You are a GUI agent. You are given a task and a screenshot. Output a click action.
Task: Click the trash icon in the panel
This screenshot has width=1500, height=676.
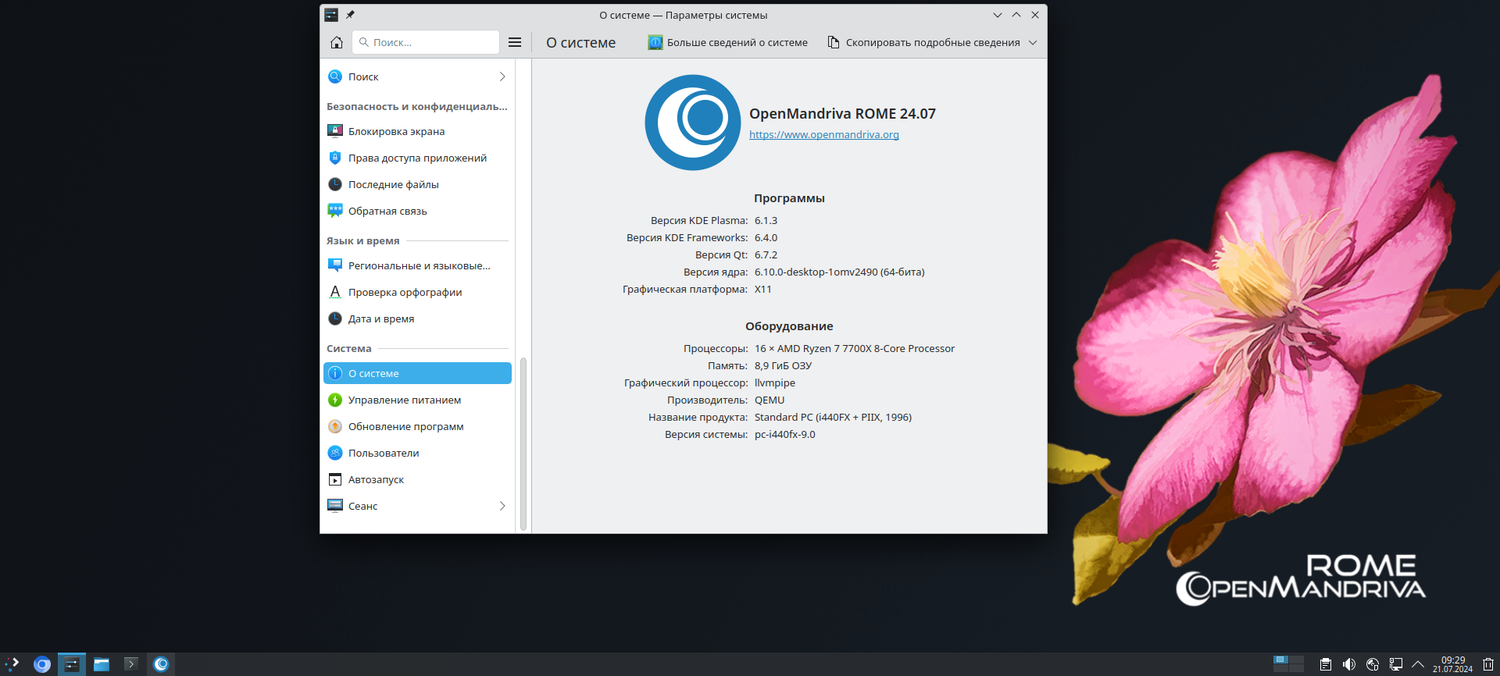(x=1490, y=664)
